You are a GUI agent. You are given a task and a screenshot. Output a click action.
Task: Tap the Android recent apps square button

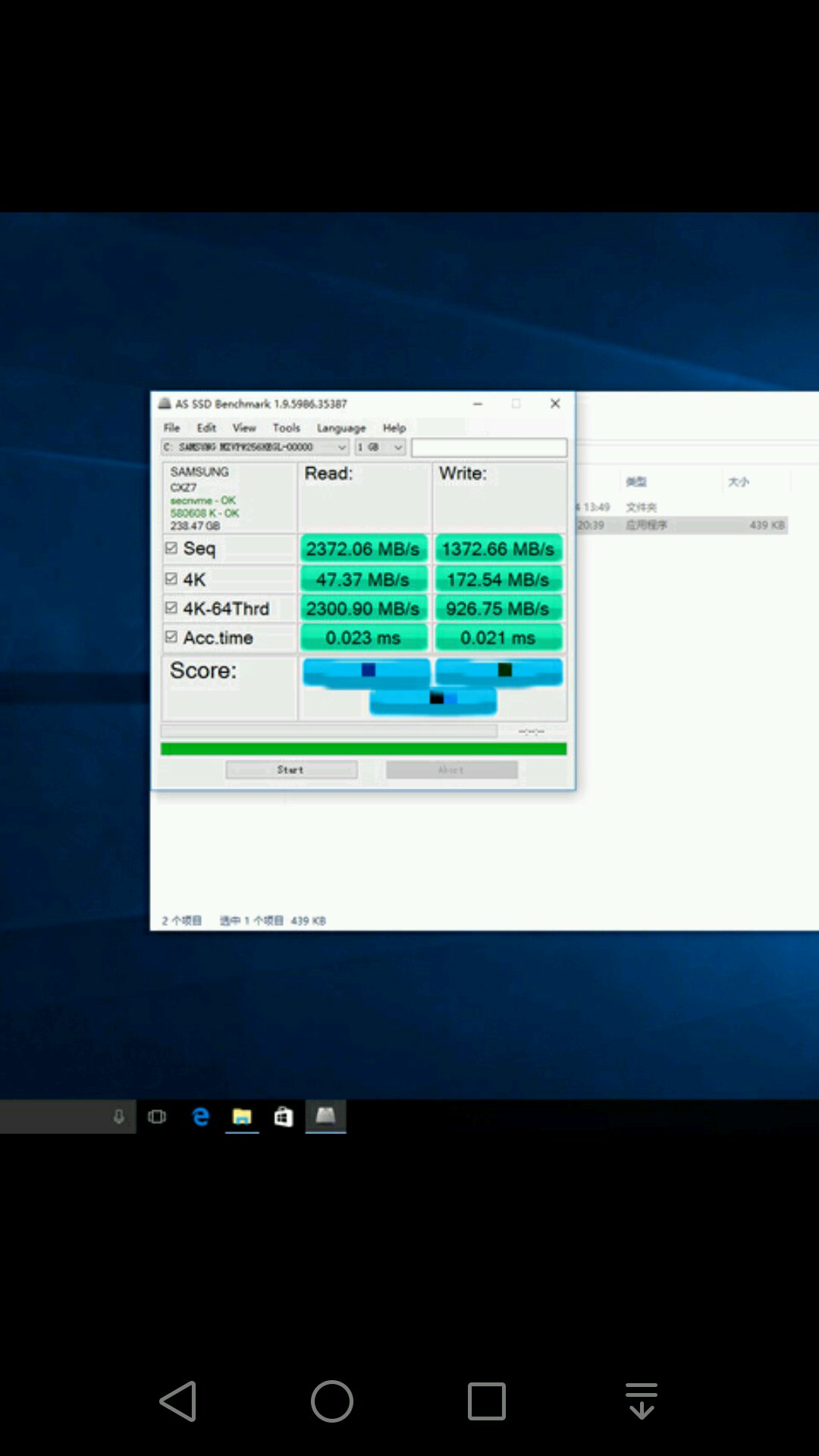pos(486,1401)
